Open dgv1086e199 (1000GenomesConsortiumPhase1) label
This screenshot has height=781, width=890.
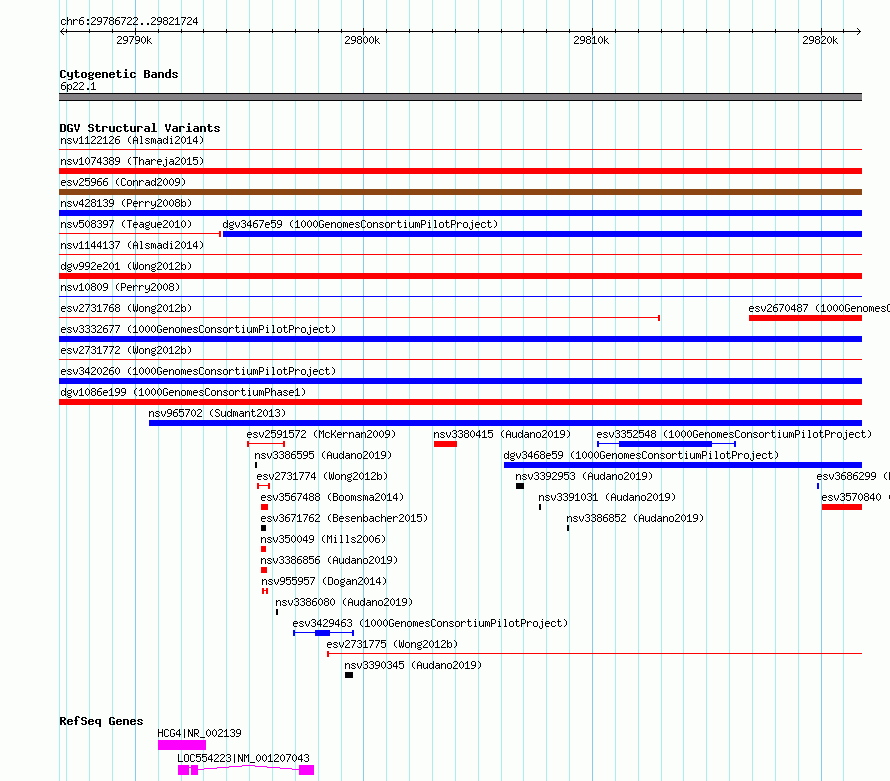(183, 392)
